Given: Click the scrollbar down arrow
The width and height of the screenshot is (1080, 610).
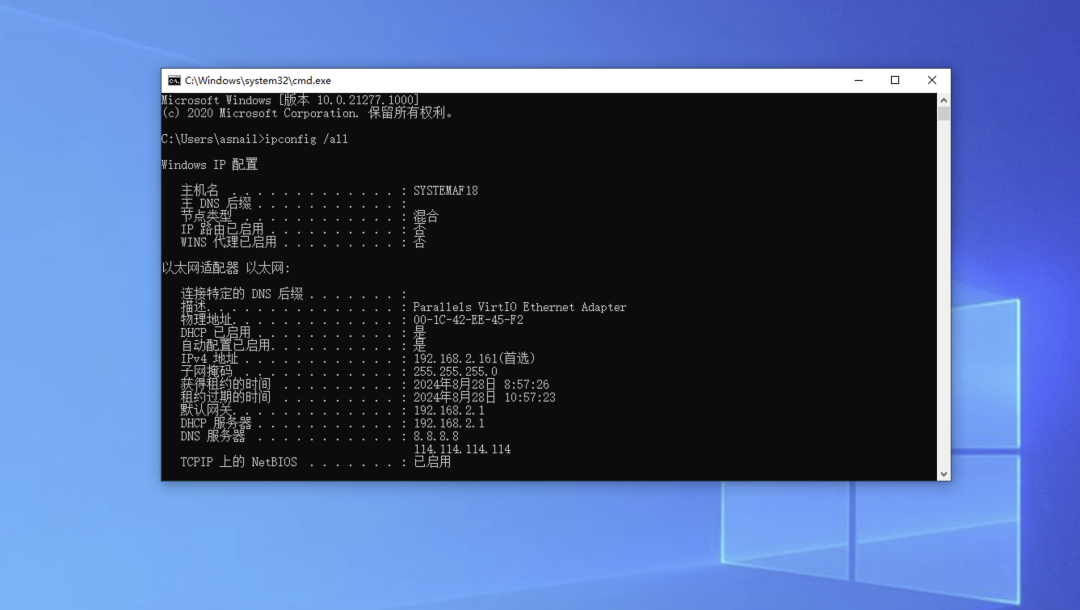Looking at the screenshot, I should coord(944,474).
